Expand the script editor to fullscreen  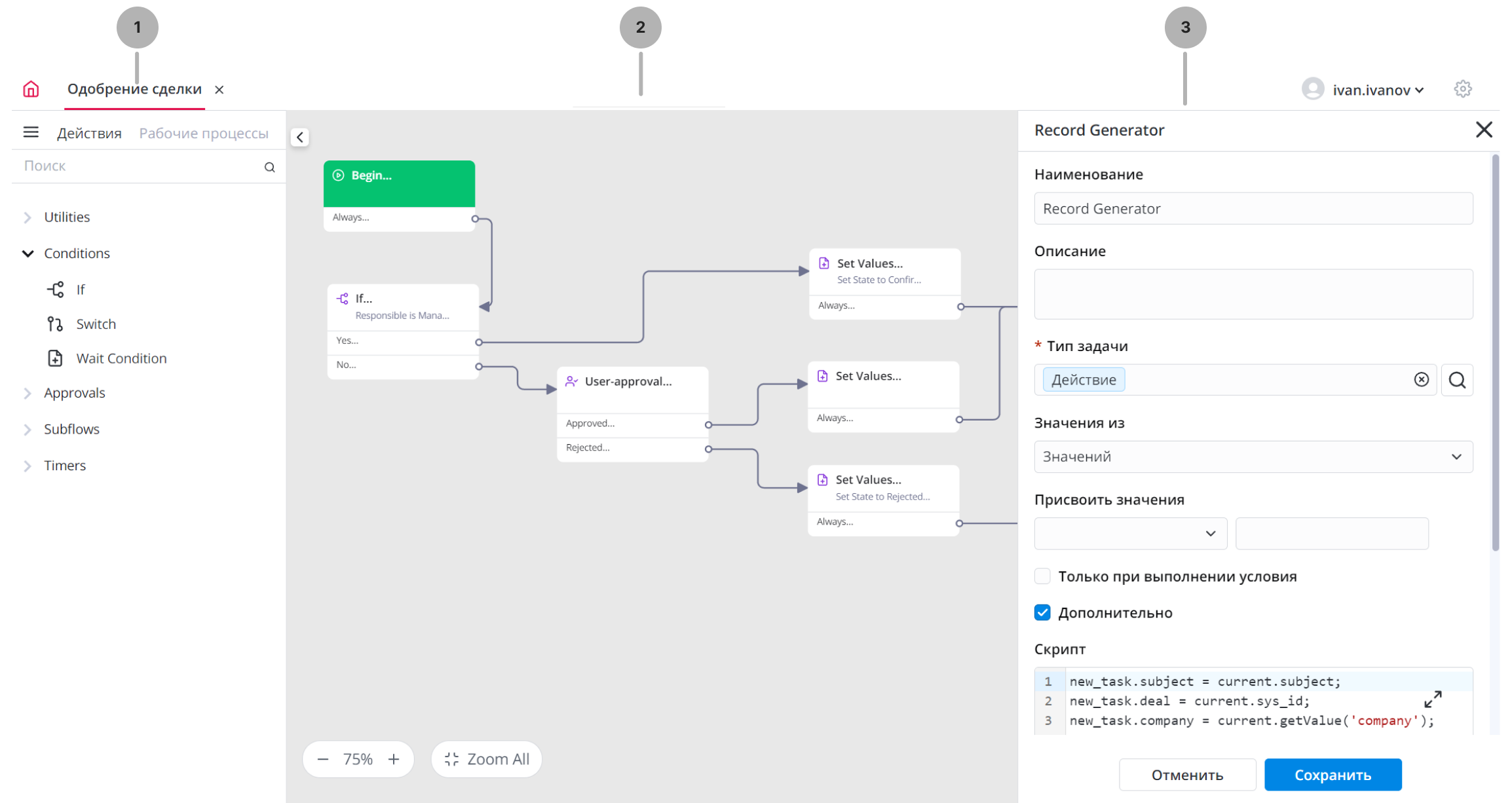[1433, 700]
